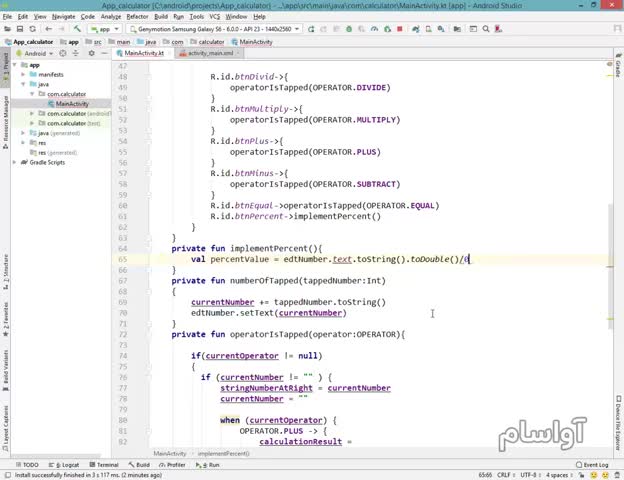Screen dimensions: 624x480
Task: Open the Terminal tool window
Action: pyautogui.click(x=106, y=465)
